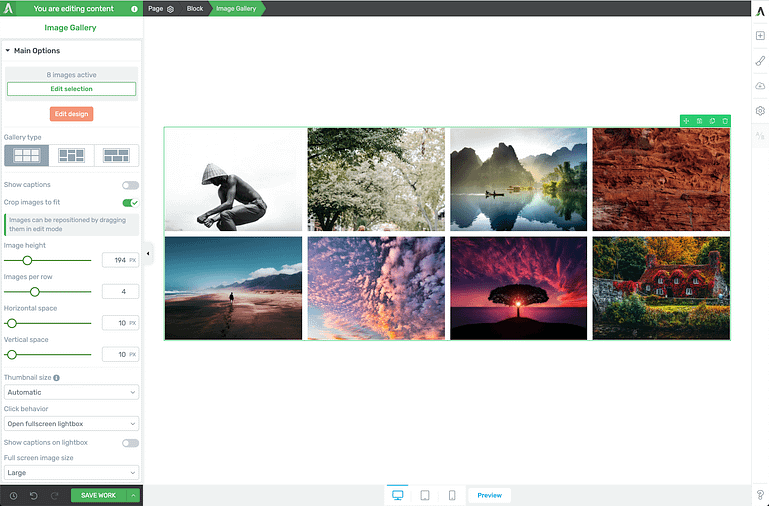Image resolution: width=769 pixels, height=506 pixels.
Task: Switch to mobile phone preview mode
Action: (x=452, y=495)
